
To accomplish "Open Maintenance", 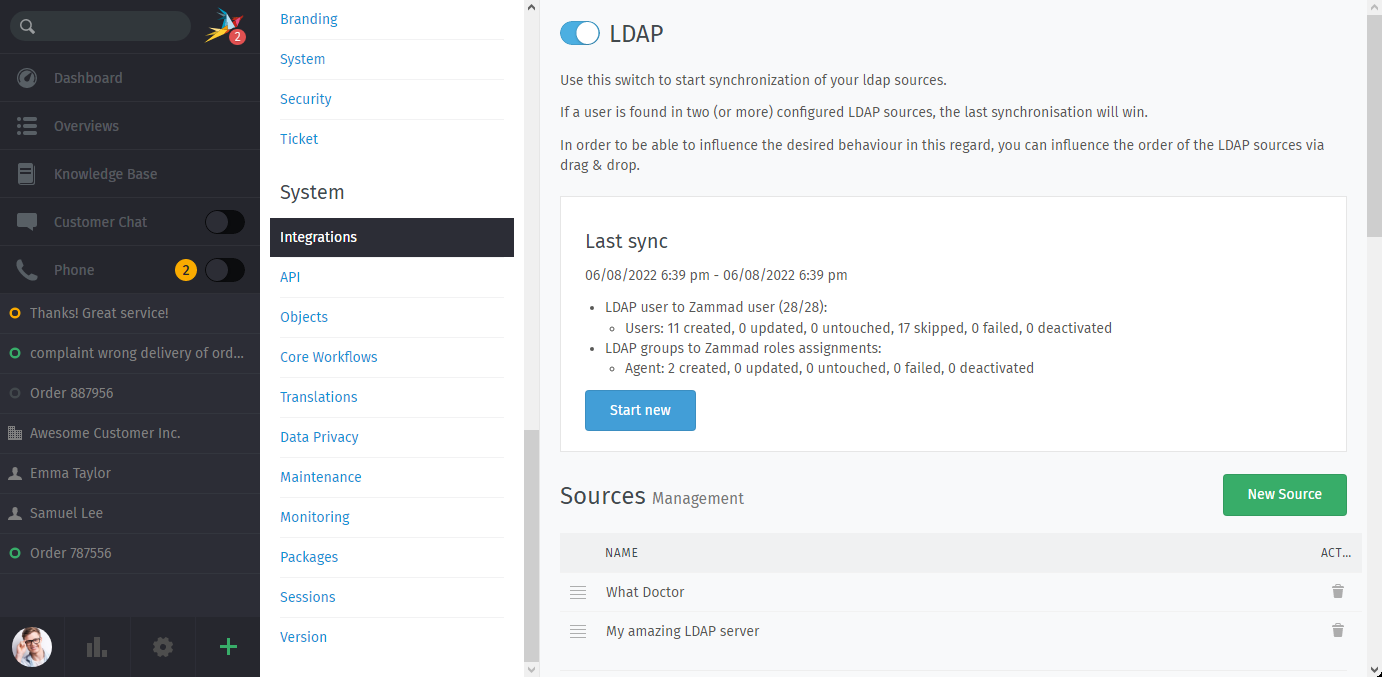I will point(321,477).
